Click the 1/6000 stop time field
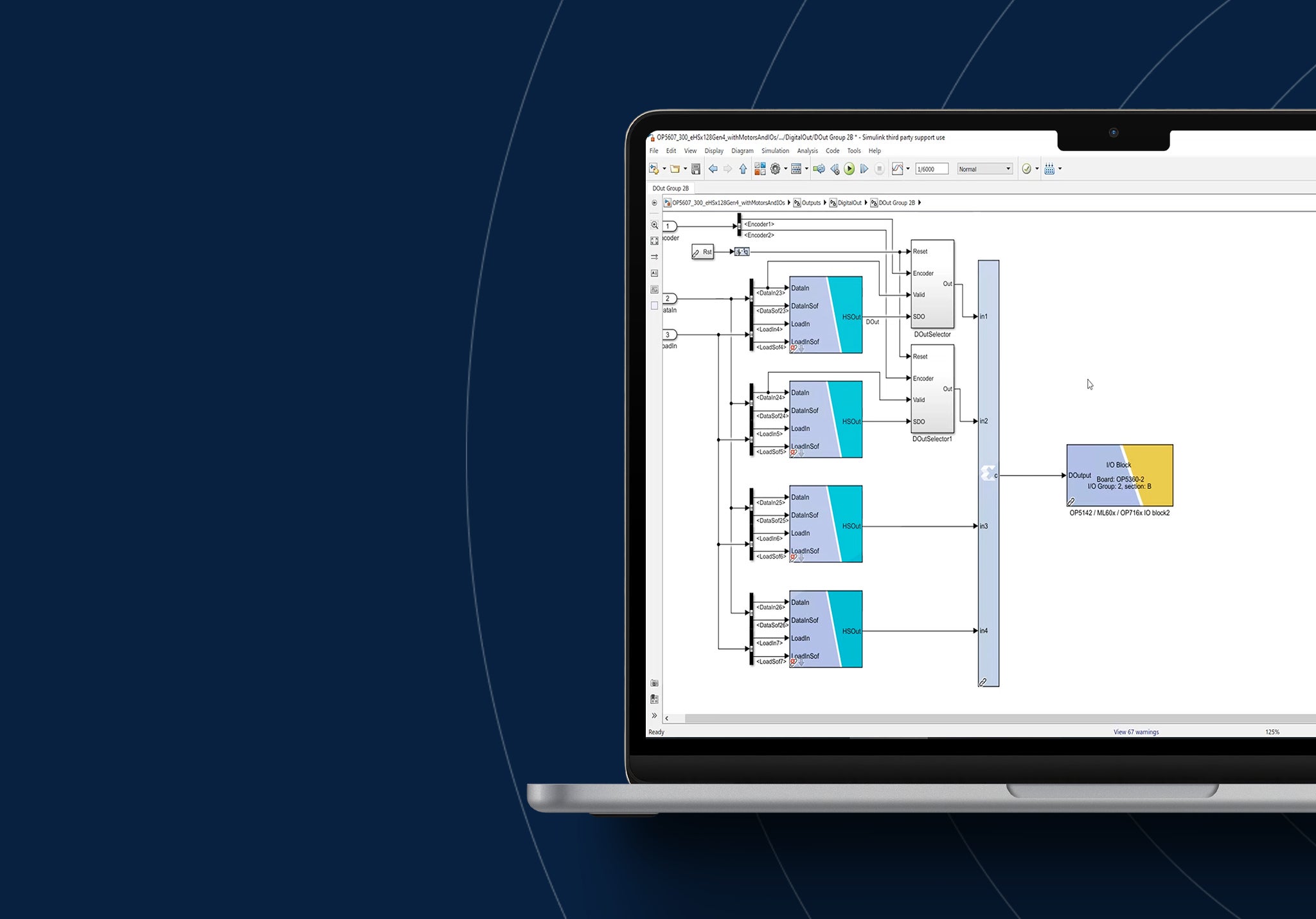Screen dimensions: 1316x919 point(932,168)
